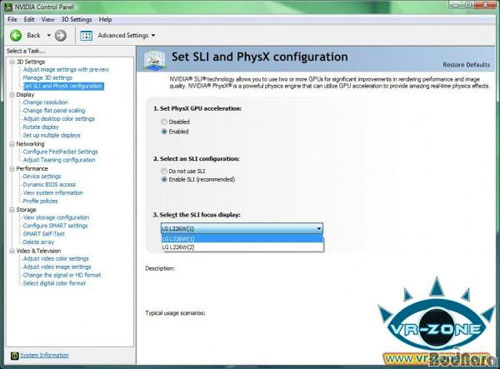Open Adjust Teaming configuration task

tap(59, 160)
